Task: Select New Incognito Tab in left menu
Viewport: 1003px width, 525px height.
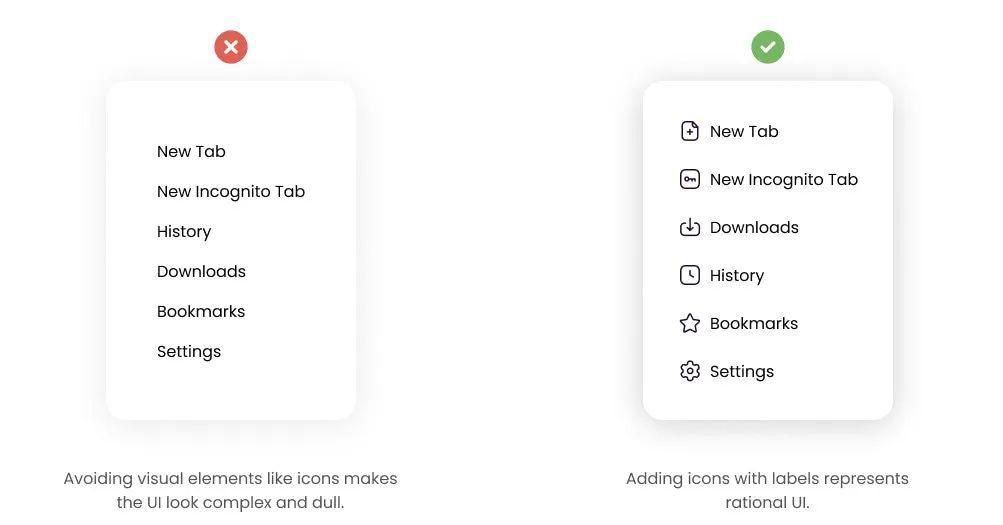Action: click(x=231, y=192)
